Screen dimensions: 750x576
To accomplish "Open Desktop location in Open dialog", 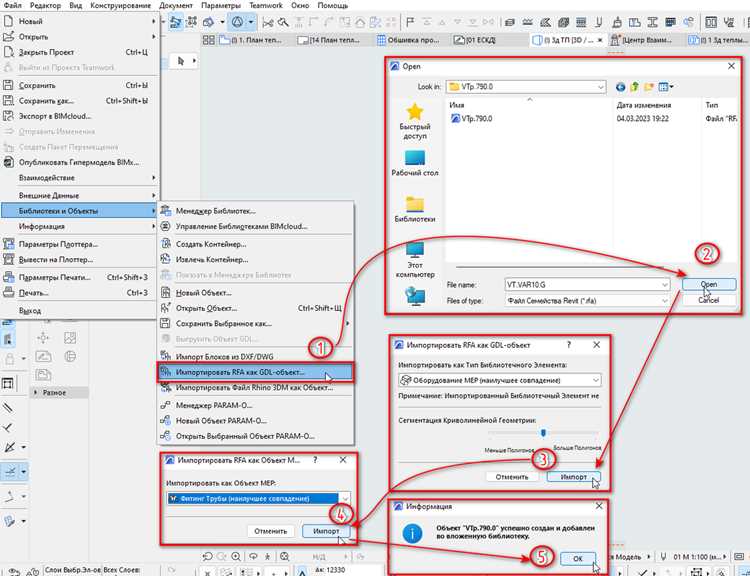I will pos(415,164).
